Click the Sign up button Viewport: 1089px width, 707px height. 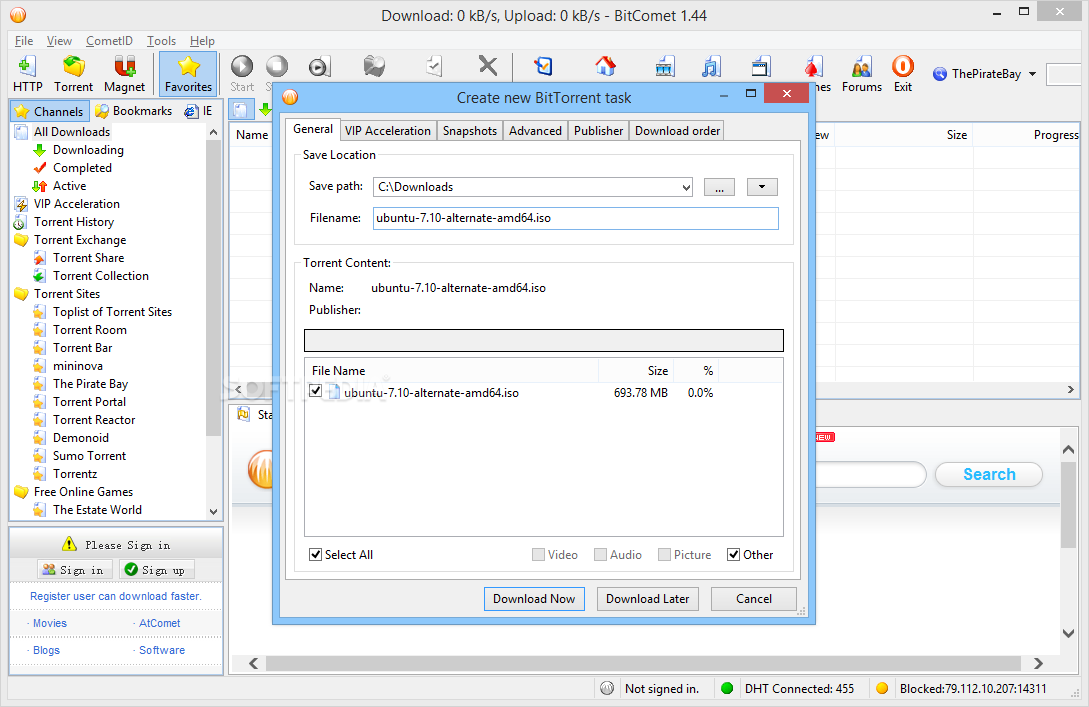click(156, 569)
